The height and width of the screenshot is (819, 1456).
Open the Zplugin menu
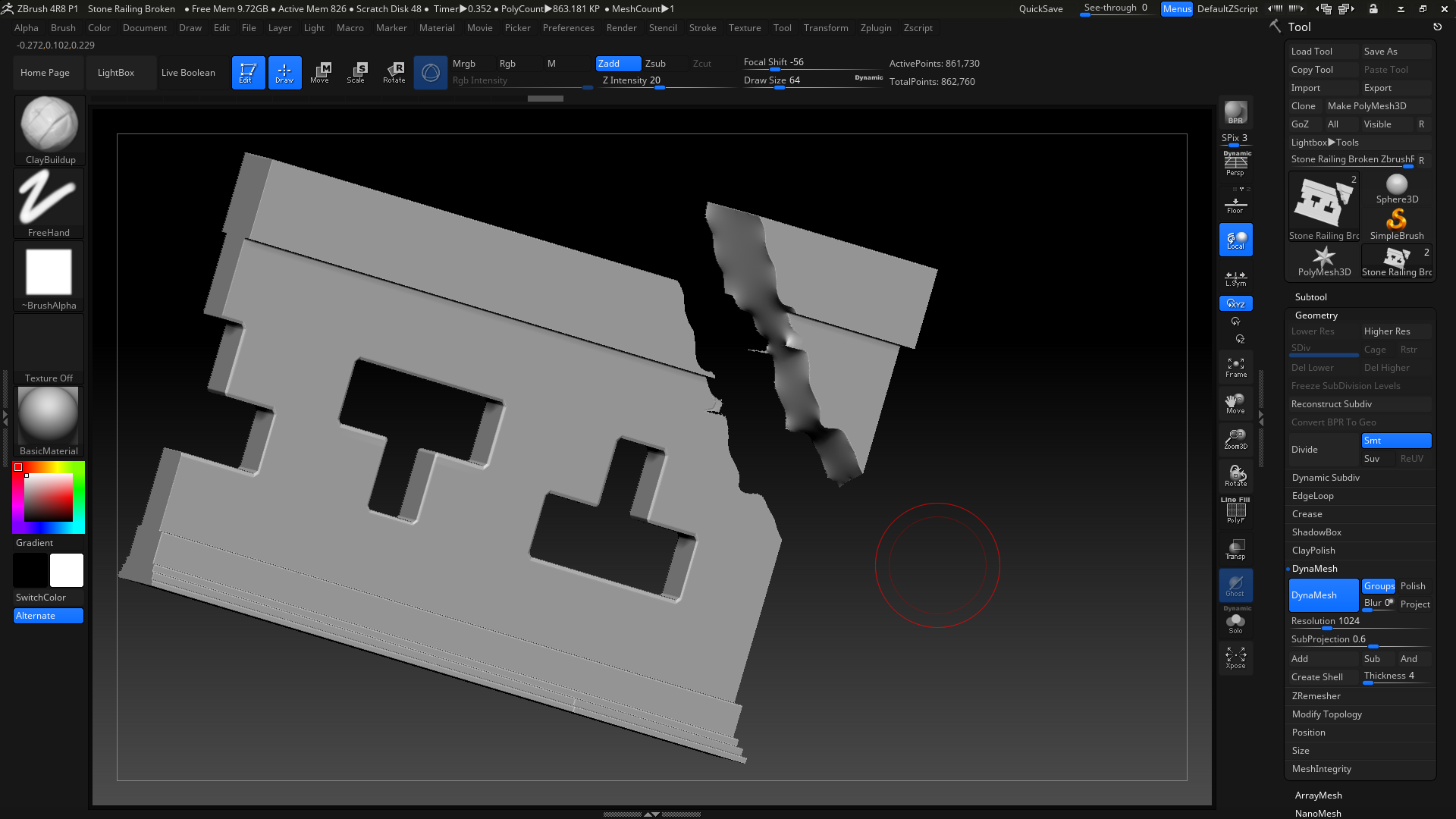[x=875, y=28]
